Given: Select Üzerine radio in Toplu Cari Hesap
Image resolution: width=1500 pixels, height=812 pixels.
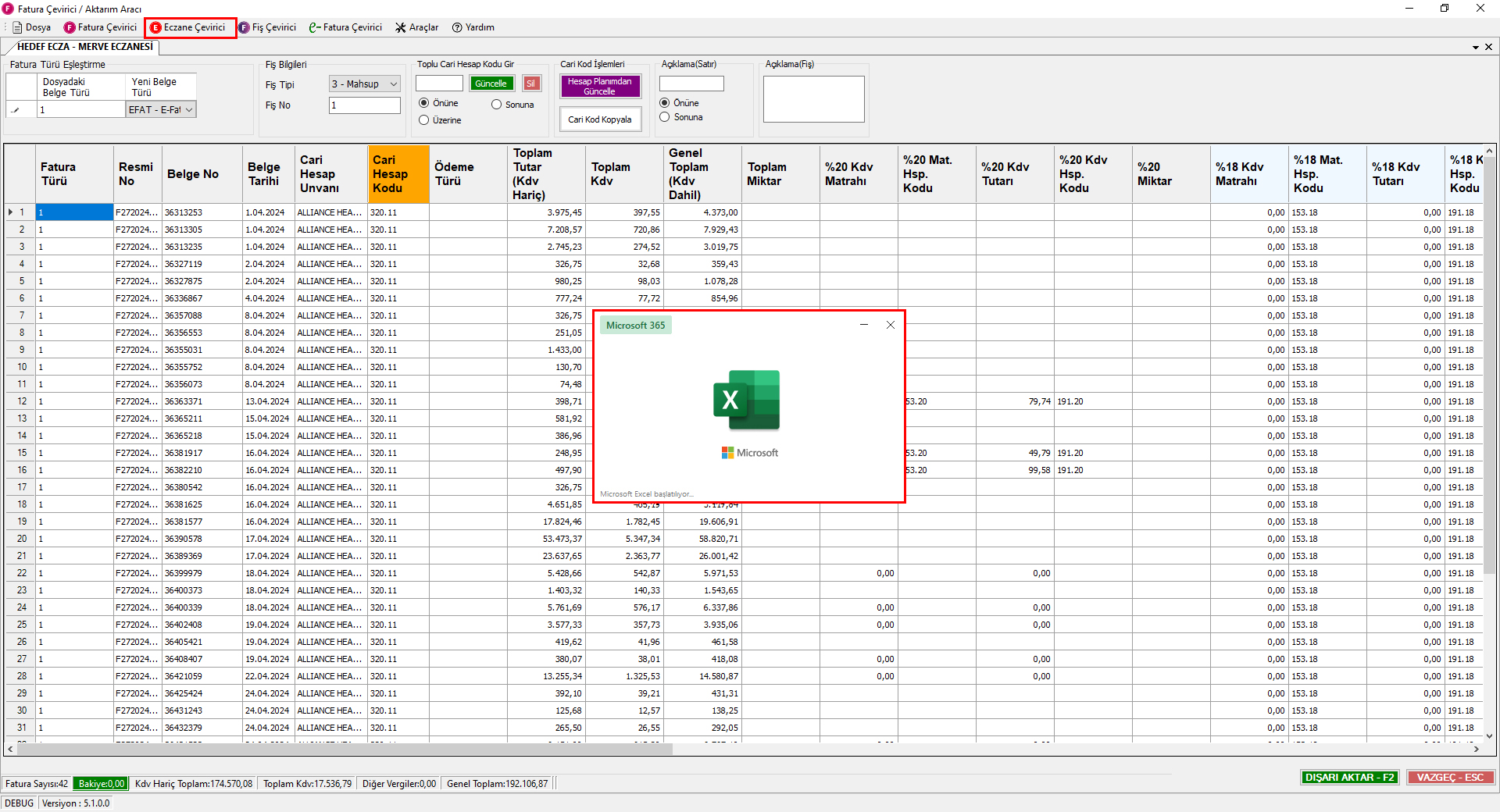Looking at the screenshot, I should (x=424, y=120).
